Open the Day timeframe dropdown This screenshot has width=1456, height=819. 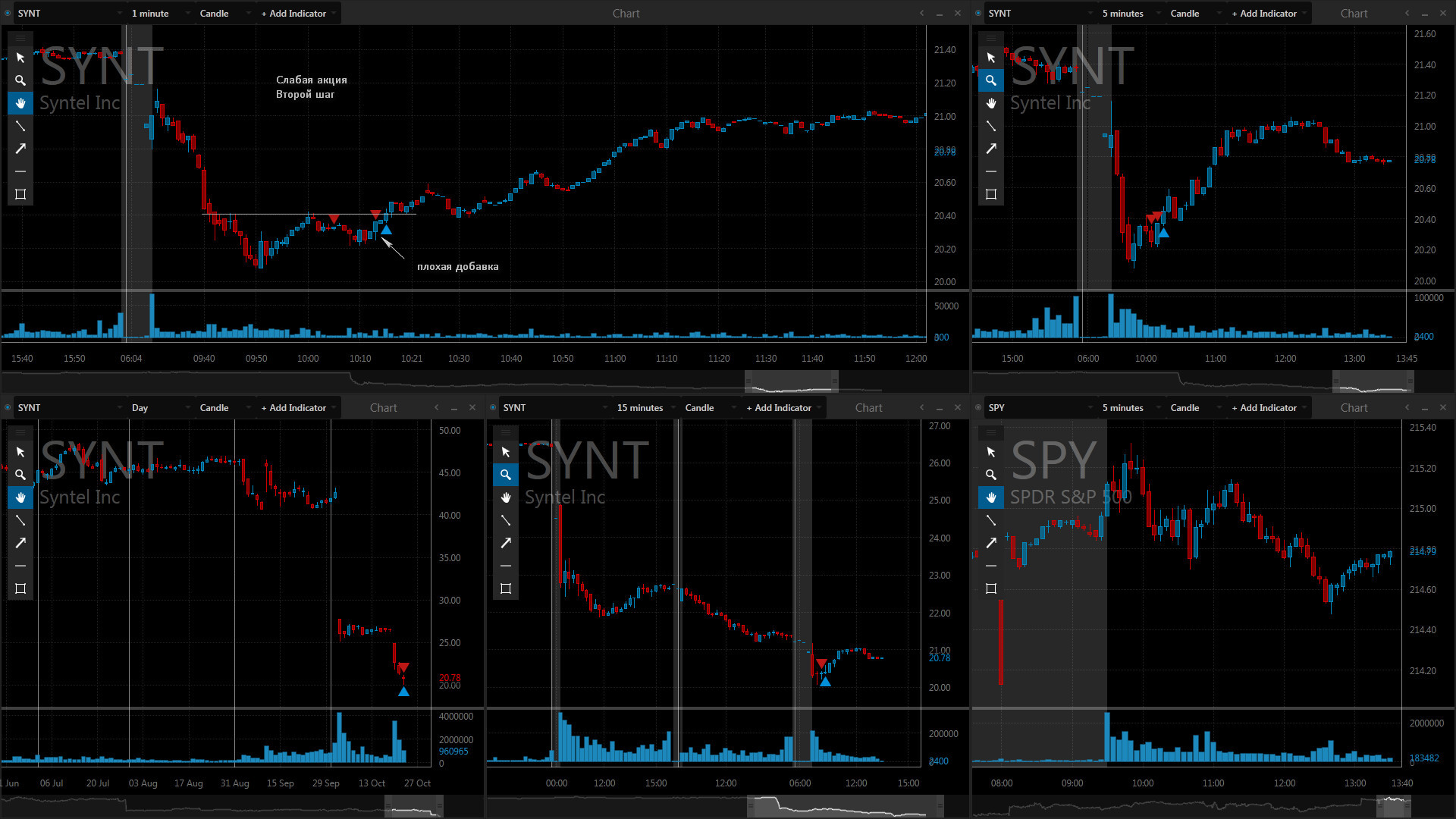pos(161,407)
